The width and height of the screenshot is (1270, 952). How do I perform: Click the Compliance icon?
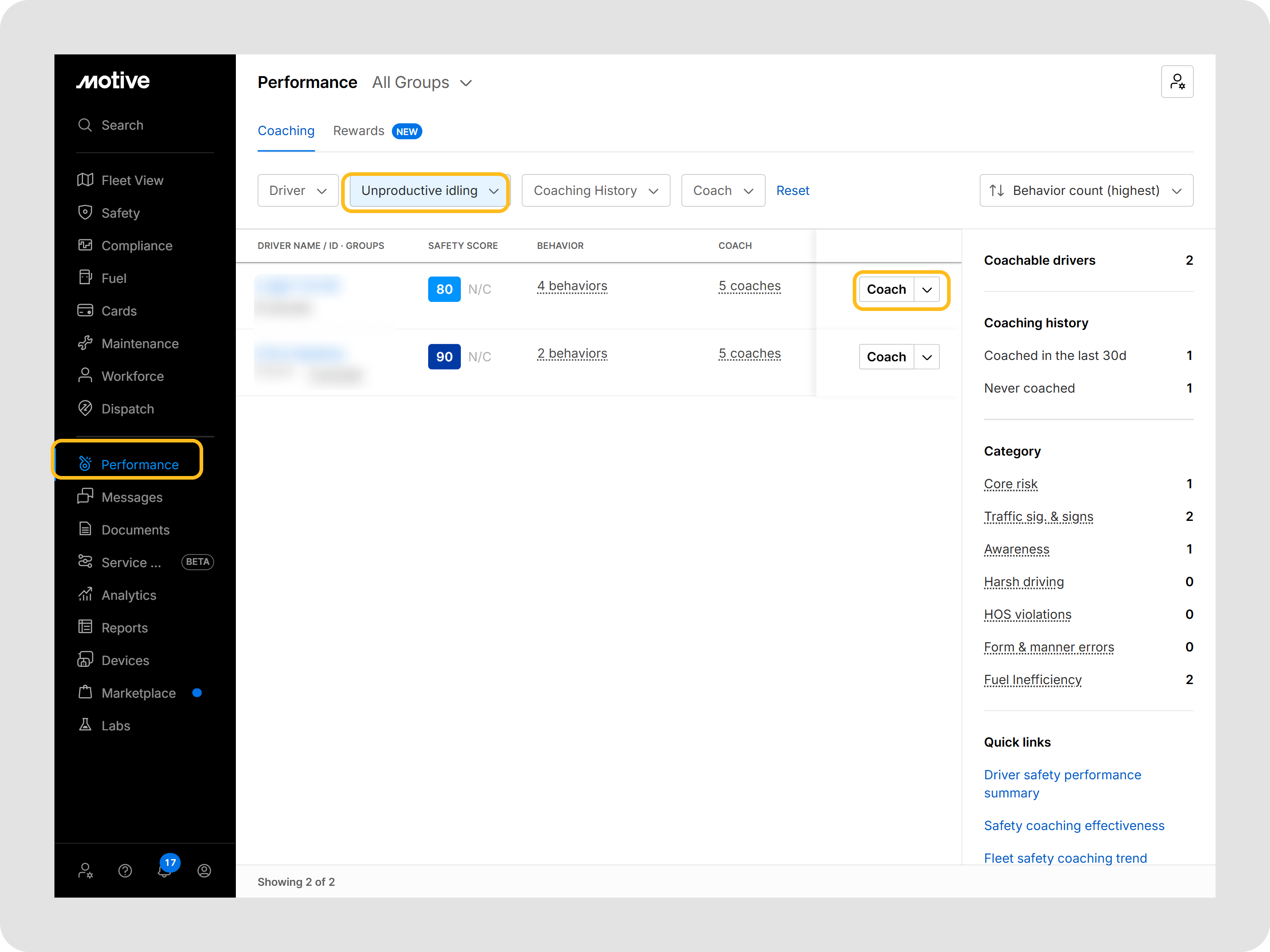pyautogui.click(x=85, y=245)
